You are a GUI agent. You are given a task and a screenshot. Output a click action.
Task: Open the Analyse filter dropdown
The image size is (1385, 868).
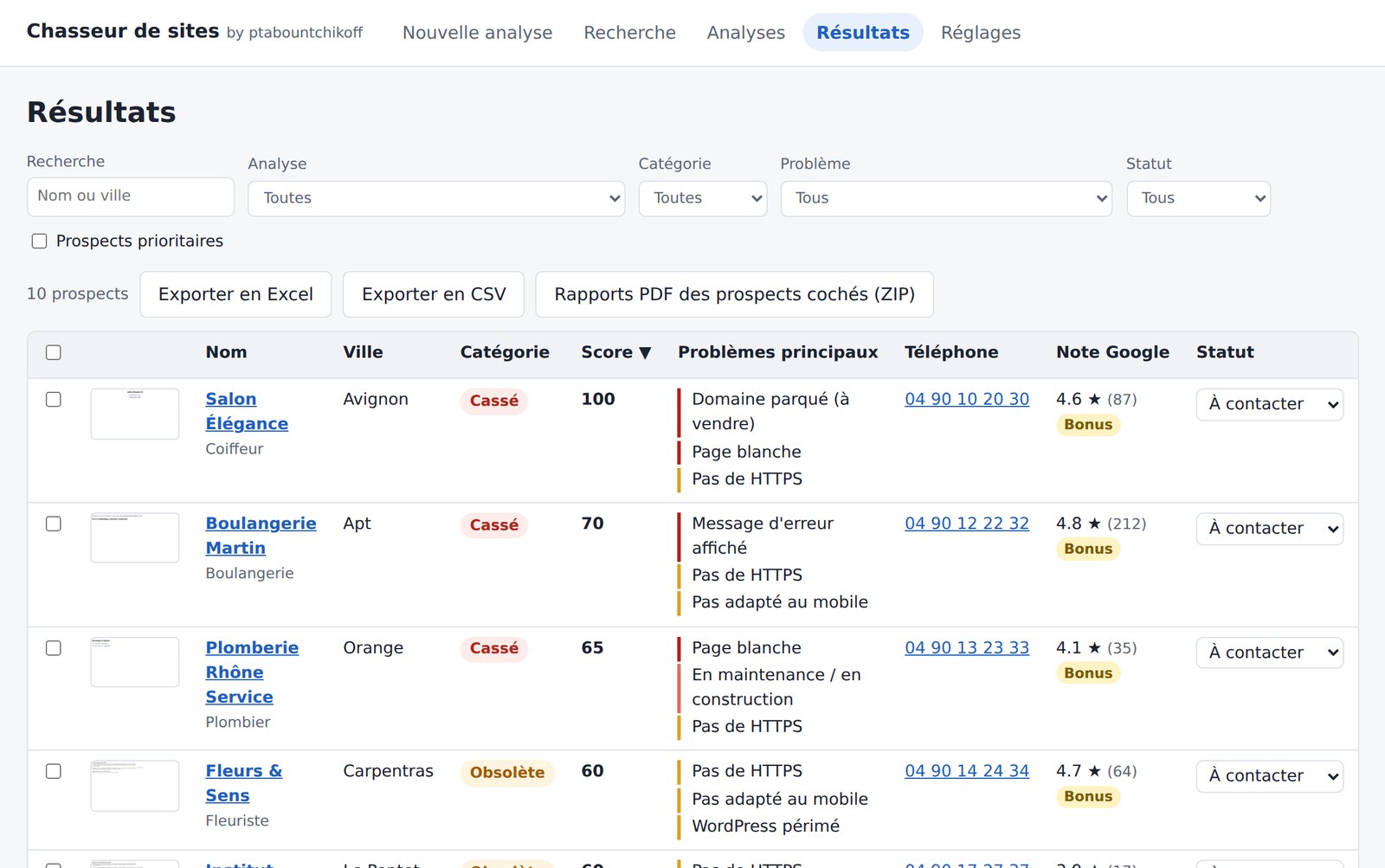coord(436,198)
